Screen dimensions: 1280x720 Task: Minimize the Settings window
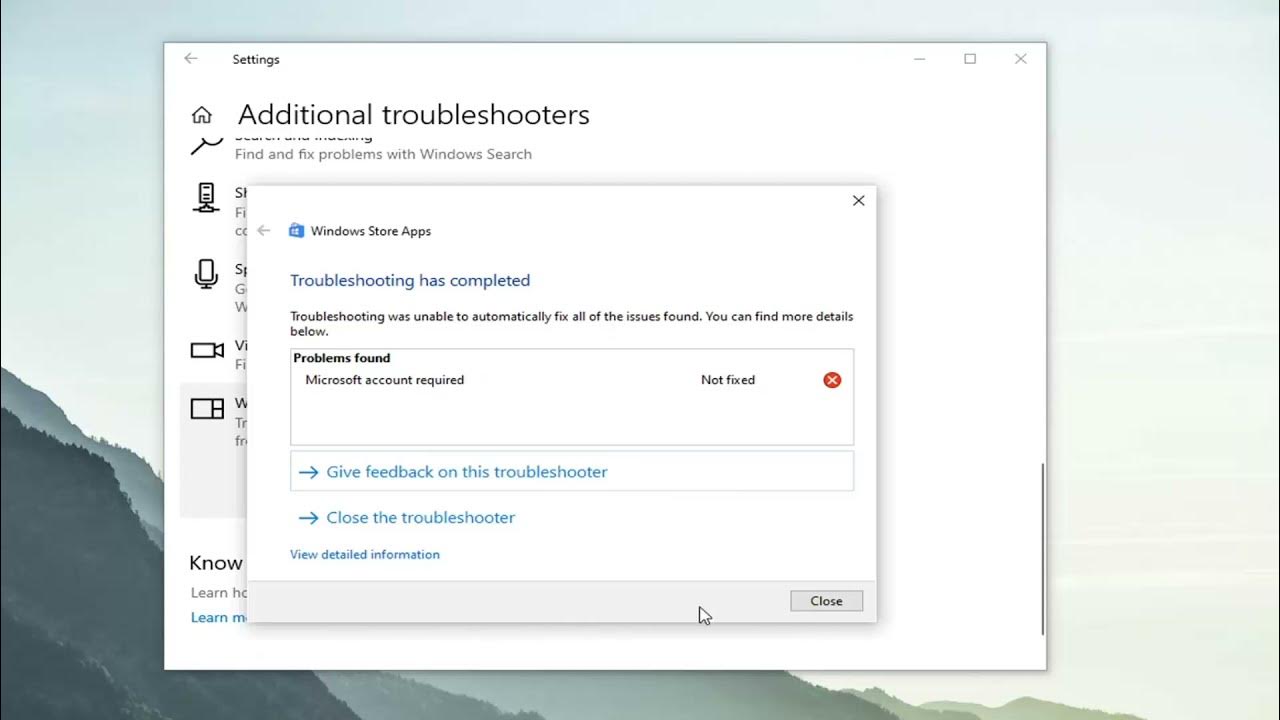point(920,59)
